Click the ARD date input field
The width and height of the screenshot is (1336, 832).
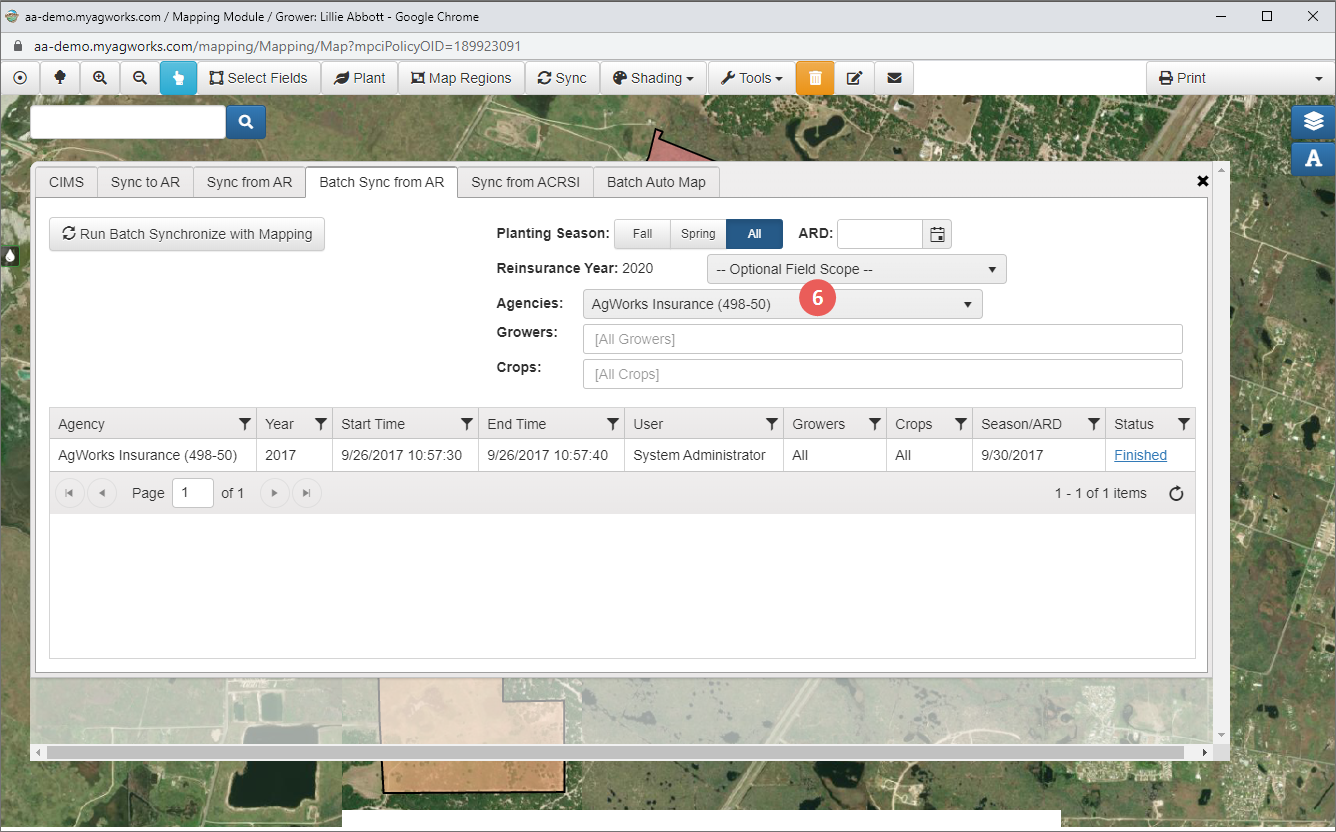click(x=880, y=234)
